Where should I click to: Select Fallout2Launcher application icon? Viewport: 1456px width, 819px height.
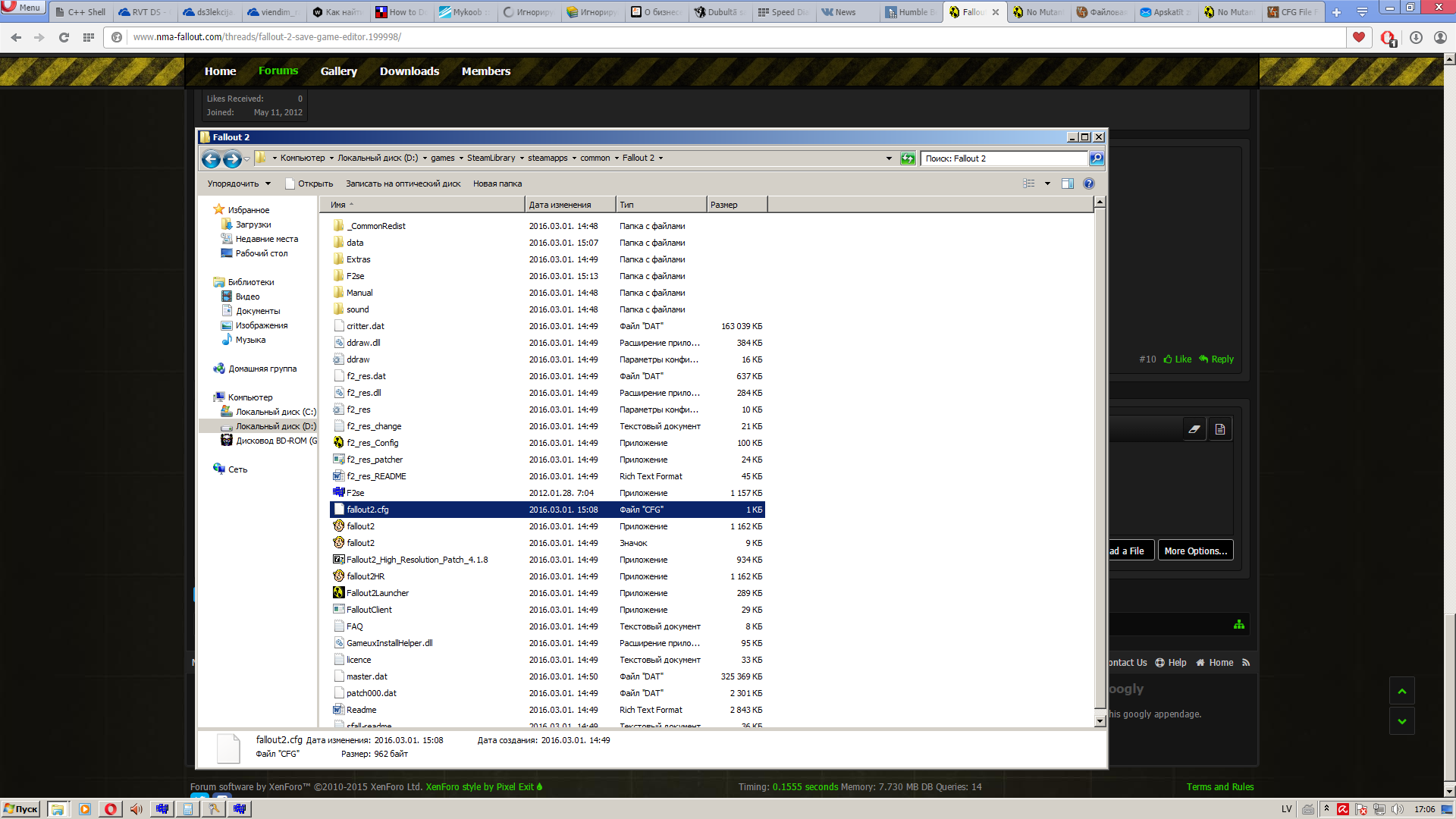pyautogui.click(x=339, y=593)
